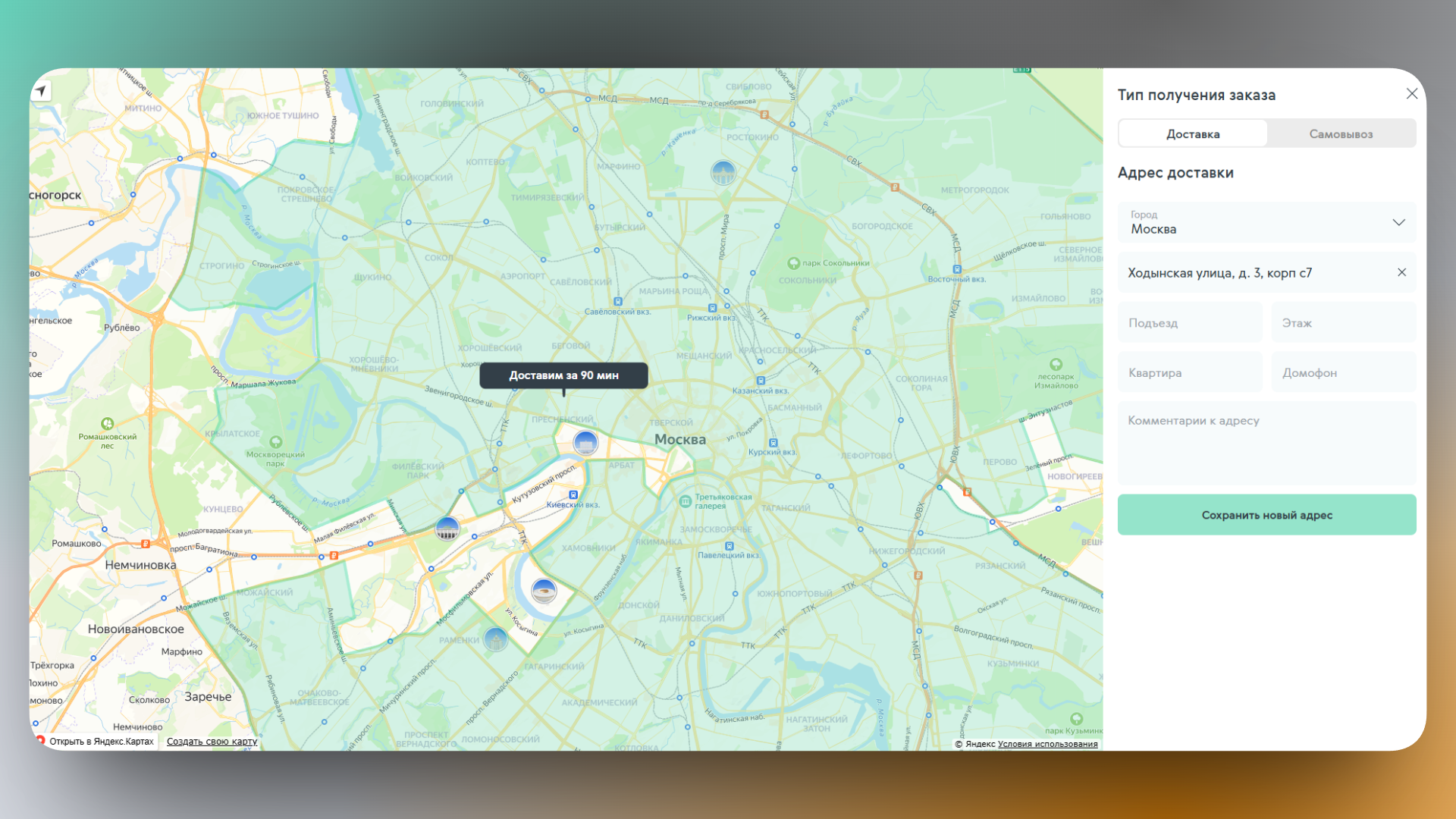Click the geolocation arrow icon on map
1456x819 pixels.
tap(41, 91)
